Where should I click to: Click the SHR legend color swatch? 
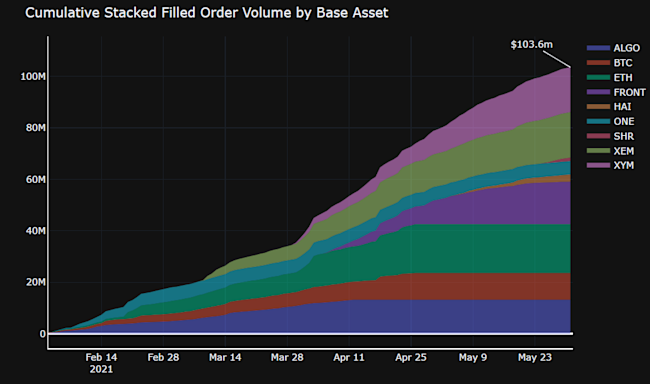(x=598, y=136)
